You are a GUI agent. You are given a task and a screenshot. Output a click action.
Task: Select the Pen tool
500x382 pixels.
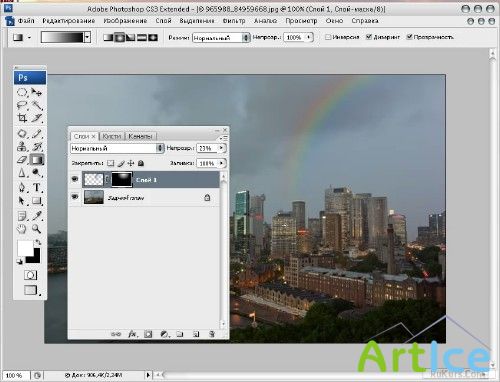click(x=22, y=187)
